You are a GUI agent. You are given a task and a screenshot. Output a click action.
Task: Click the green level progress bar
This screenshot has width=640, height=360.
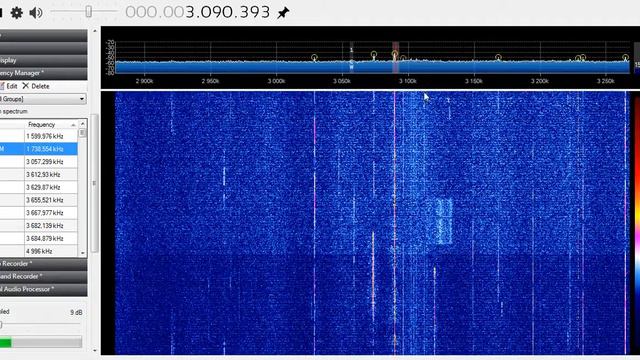[41, 342]
